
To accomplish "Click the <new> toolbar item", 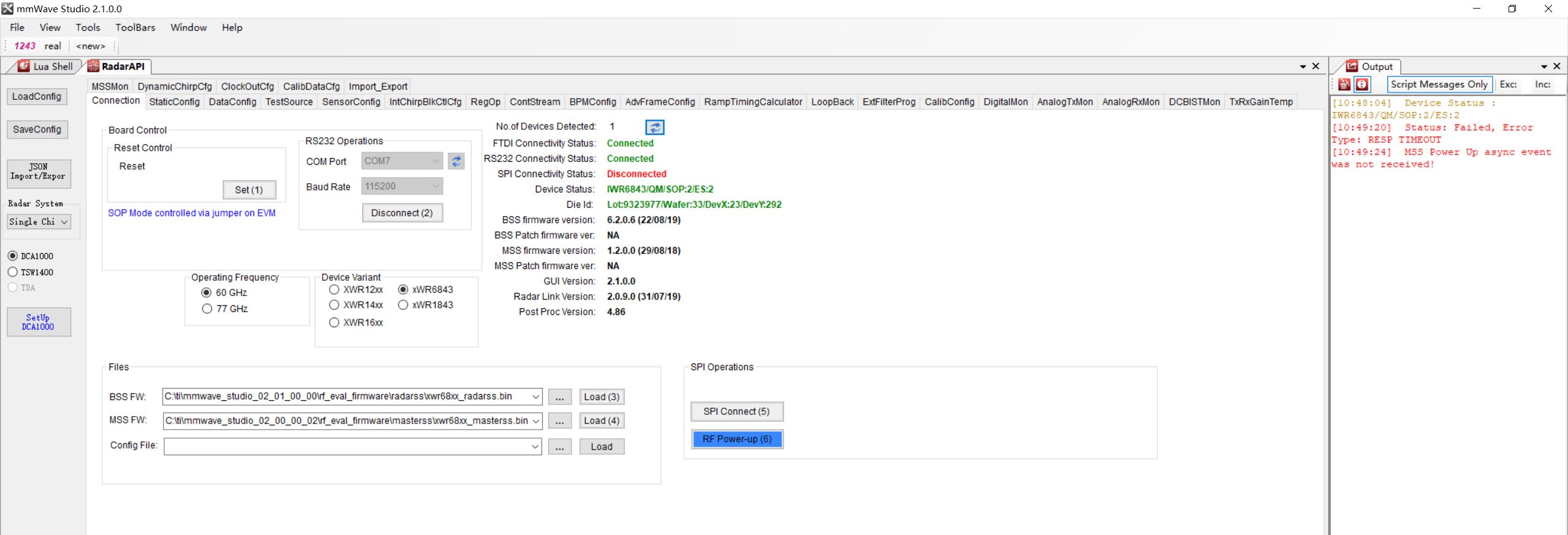I will pyautogui.click(x=91, y=46).
